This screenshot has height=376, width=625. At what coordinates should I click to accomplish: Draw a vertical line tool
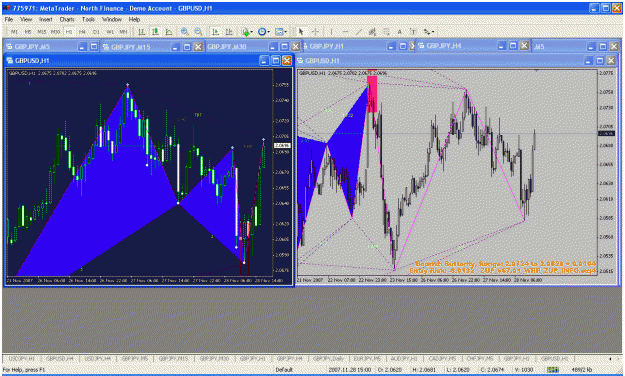click(331, 32)
